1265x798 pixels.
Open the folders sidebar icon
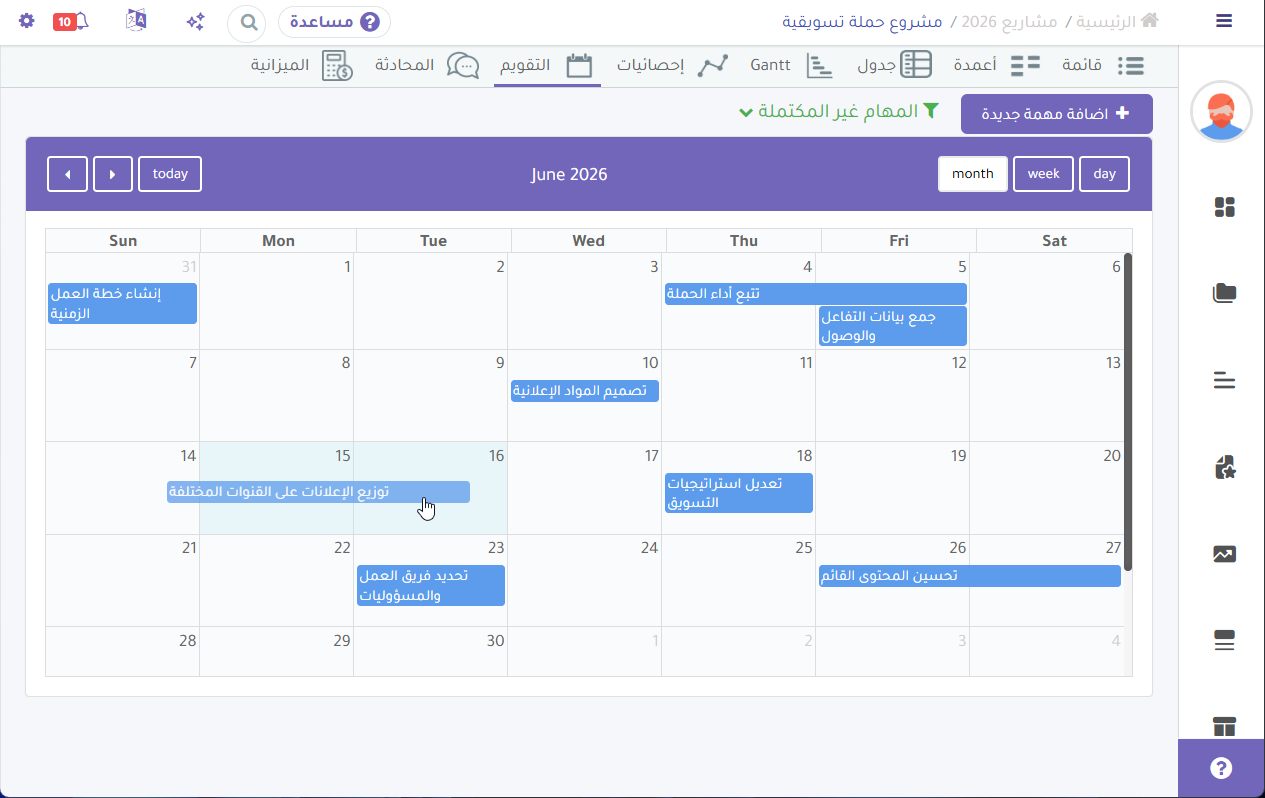coord(1224,293)
